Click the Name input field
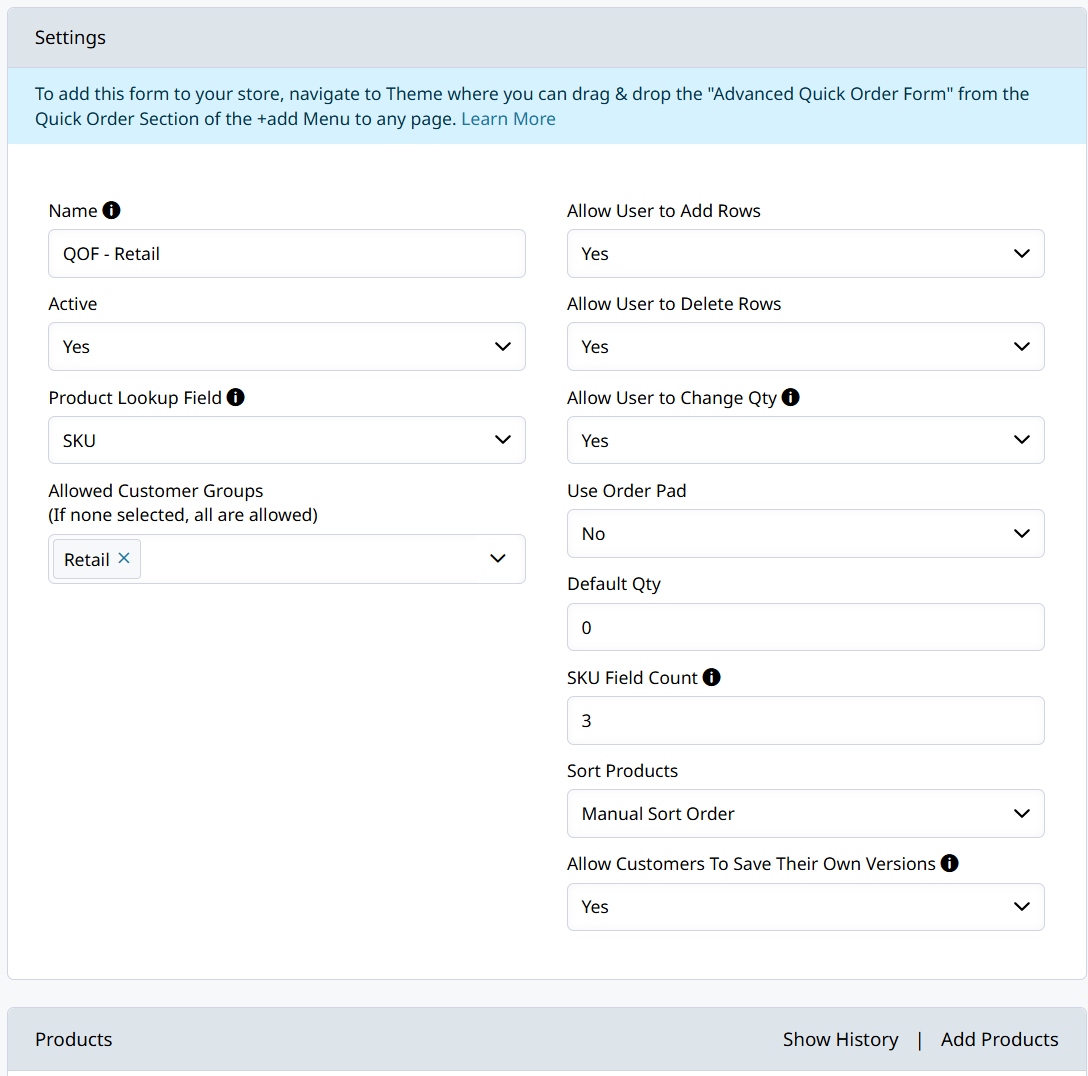1088x1076 pixels. [x=287, y=253]
